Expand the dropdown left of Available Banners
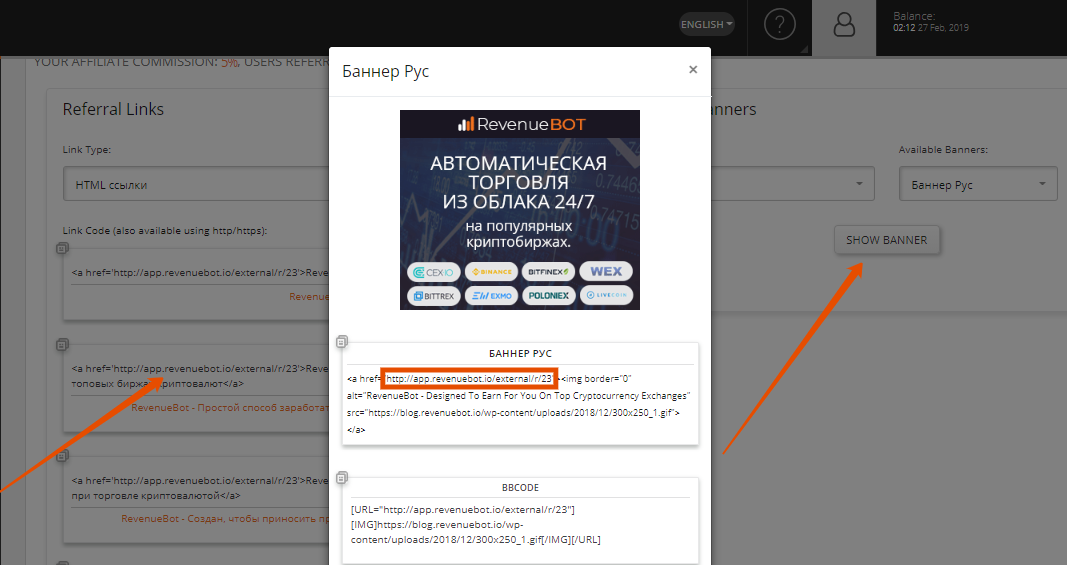 [792, 185]
